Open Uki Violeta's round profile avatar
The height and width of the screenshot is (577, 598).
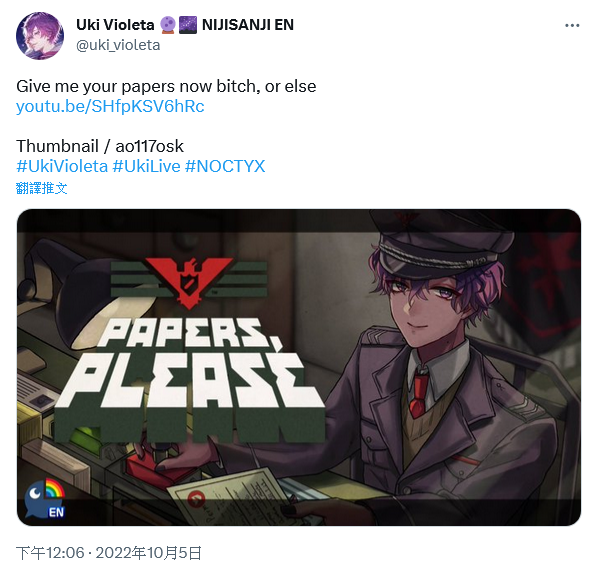[40, 36]
